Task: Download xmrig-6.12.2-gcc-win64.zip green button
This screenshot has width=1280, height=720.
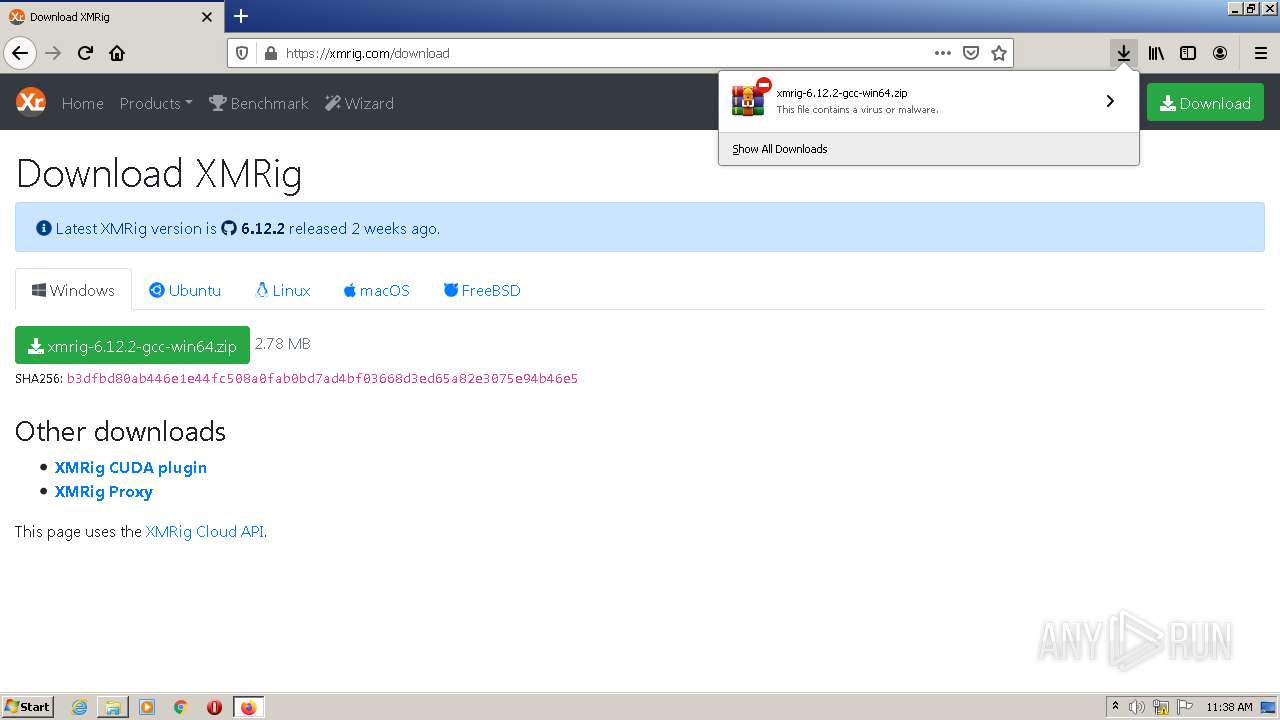Action: (132, 345)
